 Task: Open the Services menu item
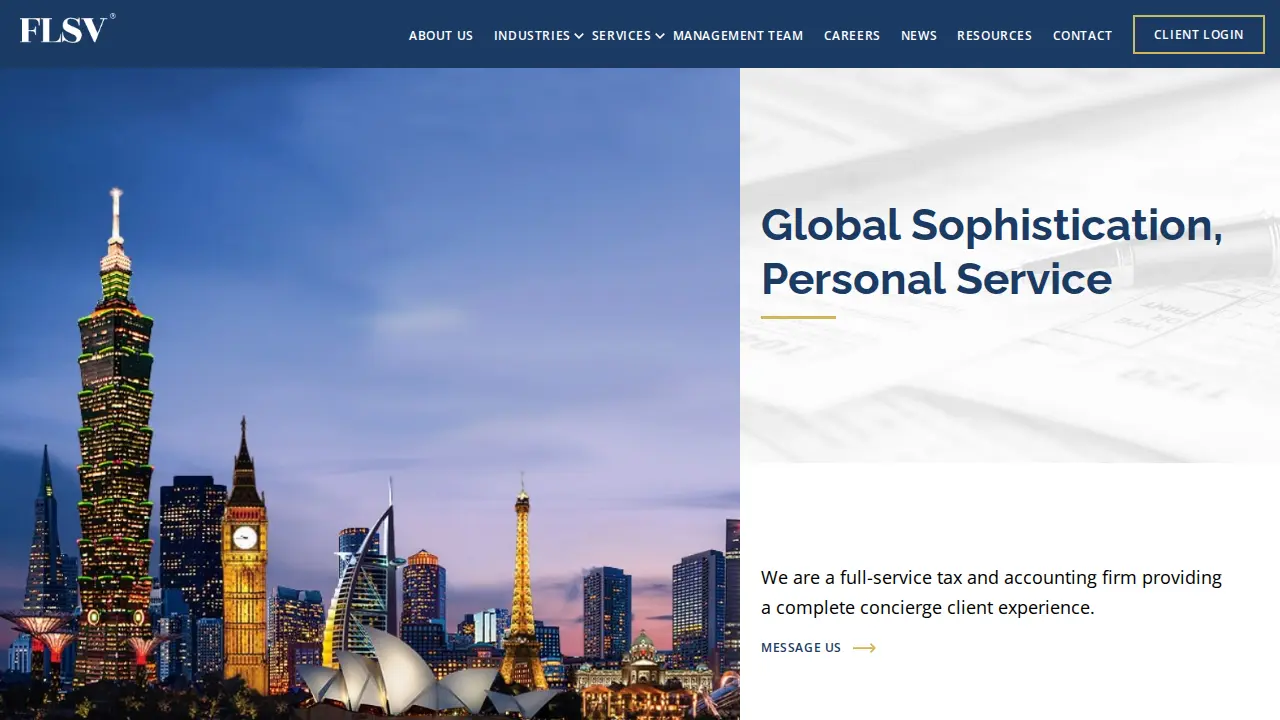click(621, 35)
